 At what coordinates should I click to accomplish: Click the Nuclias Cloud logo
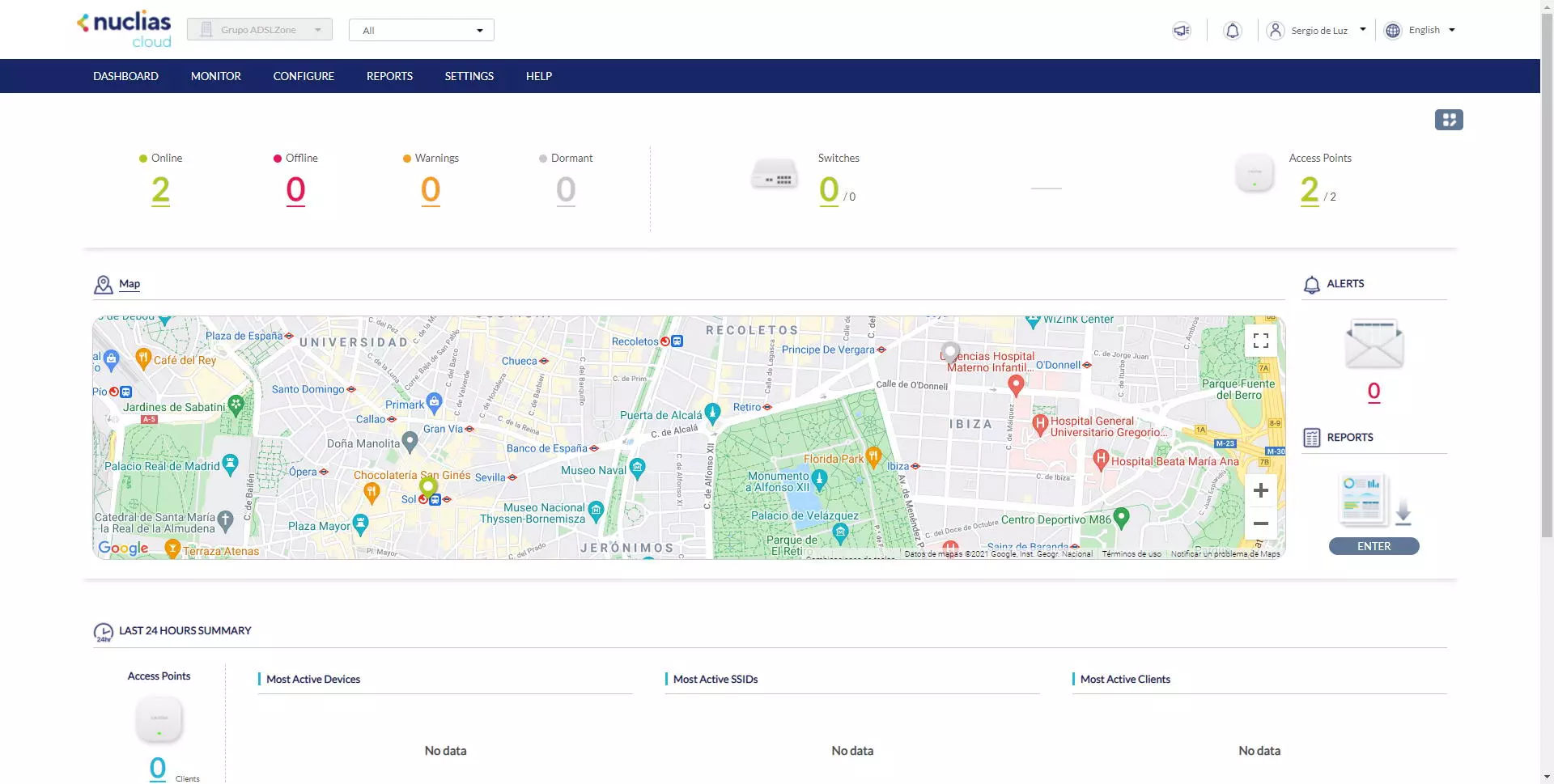(x=125, y=30)
